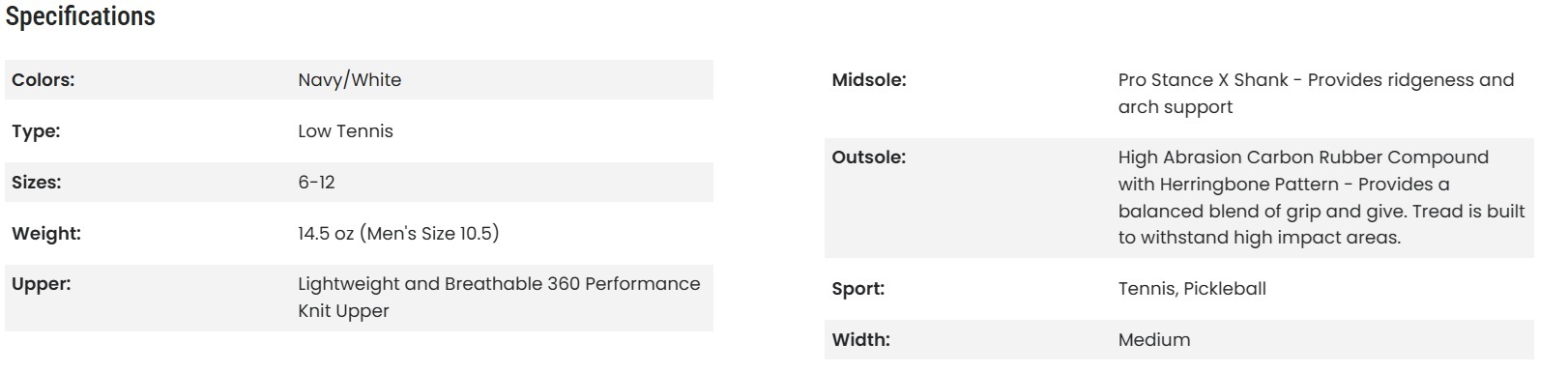Image resolution: width=1568 pixels, height=372 pixels.
Task: Click the Pro Stance X Shank text
Action: point(1204,80)
